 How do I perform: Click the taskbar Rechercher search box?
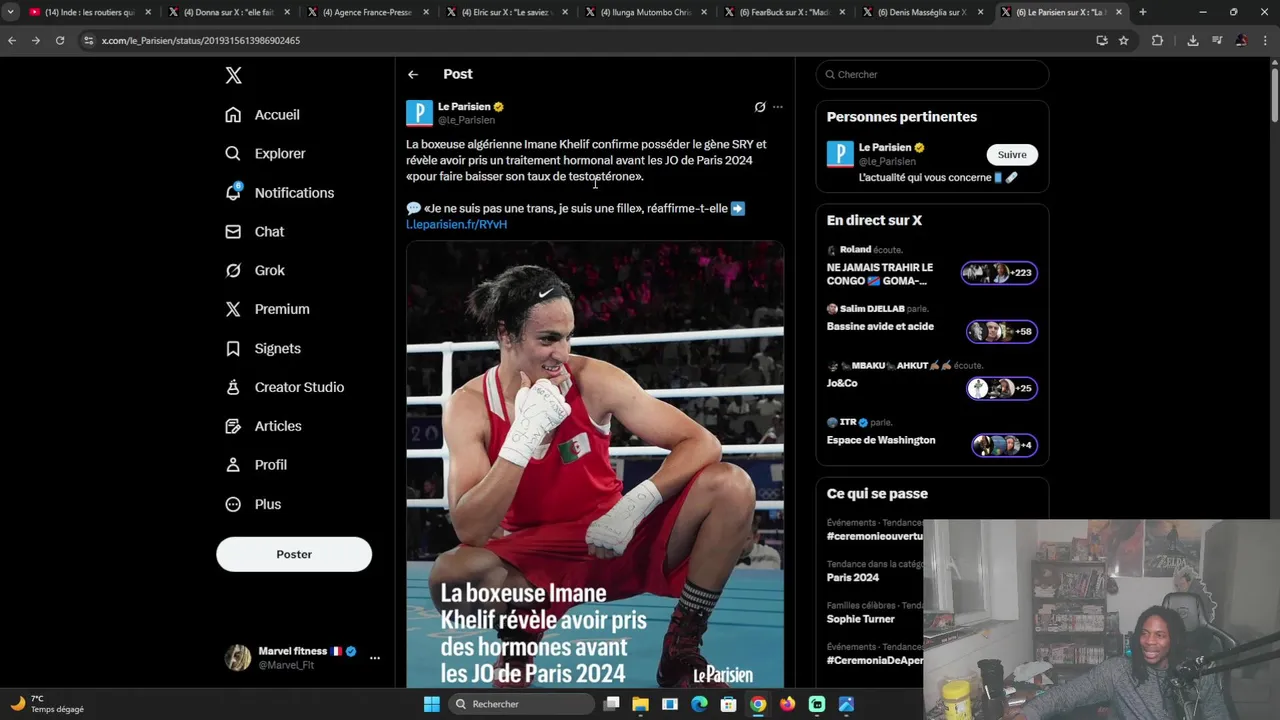[x=521, y=704]
